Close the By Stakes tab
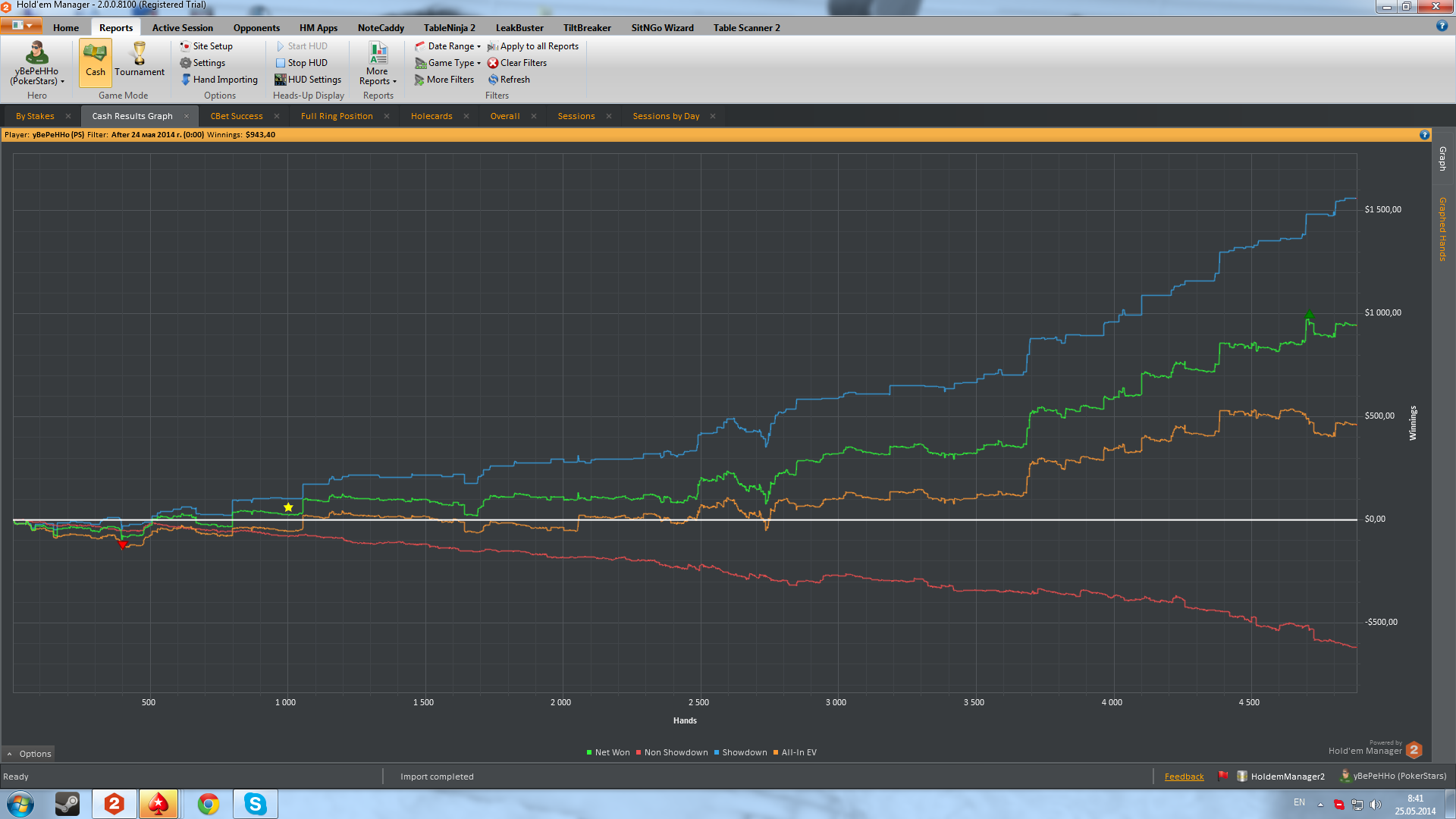The width and height of the screenshot is (1456, 819). tap(68, 116)
